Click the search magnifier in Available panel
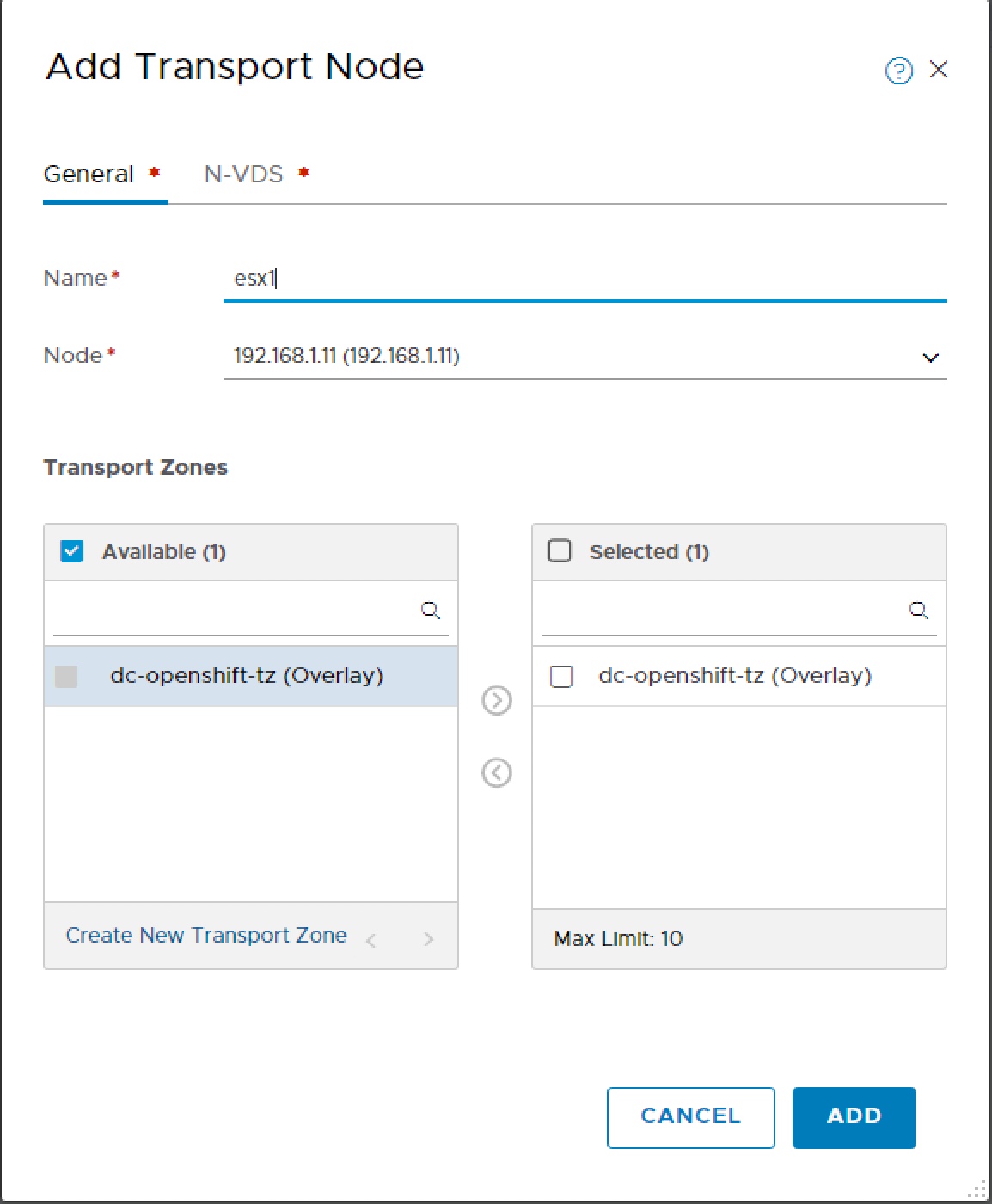 coord(430,611)
